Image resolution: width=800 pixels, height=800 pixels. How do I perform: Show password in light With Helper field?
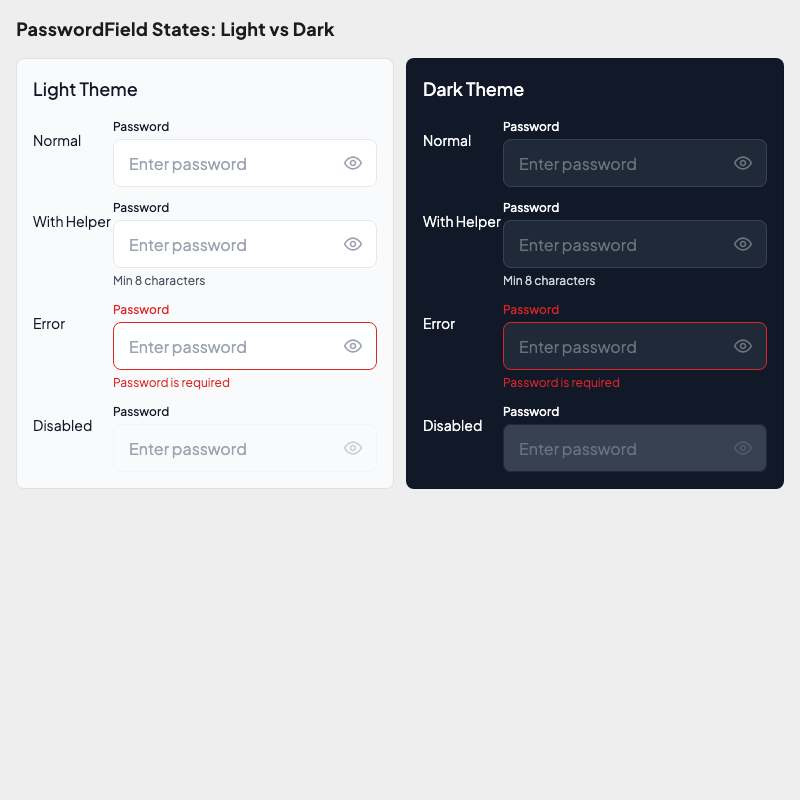[x=353, y=244]
